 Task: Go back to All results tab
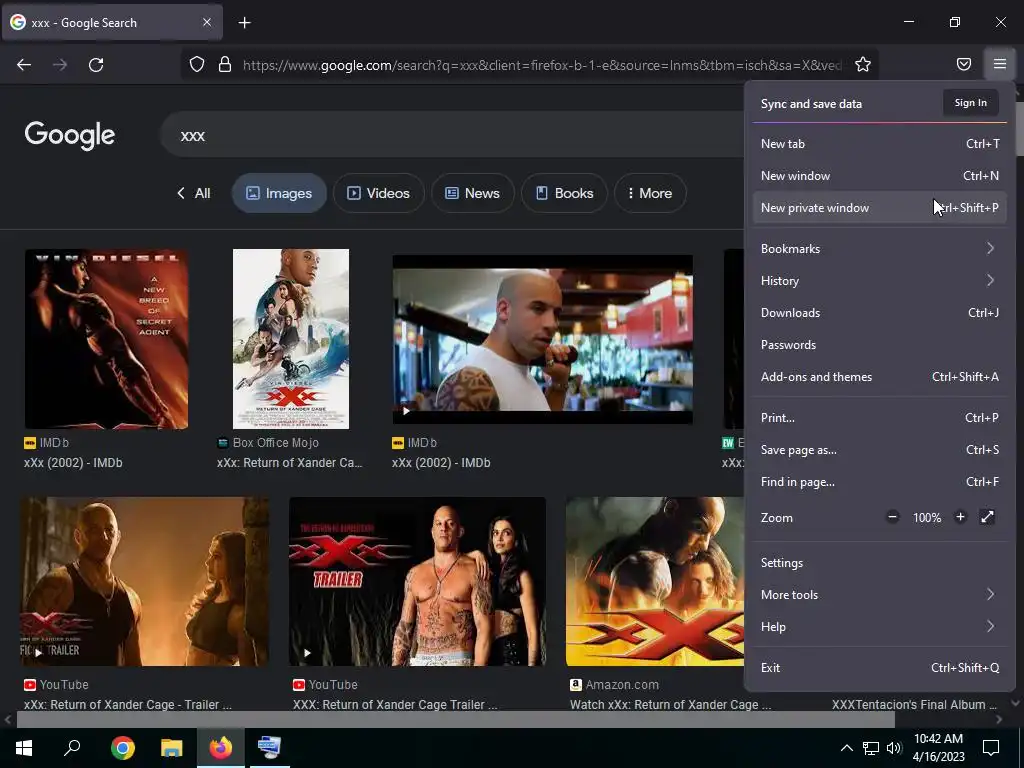click(x=193, y=193)
